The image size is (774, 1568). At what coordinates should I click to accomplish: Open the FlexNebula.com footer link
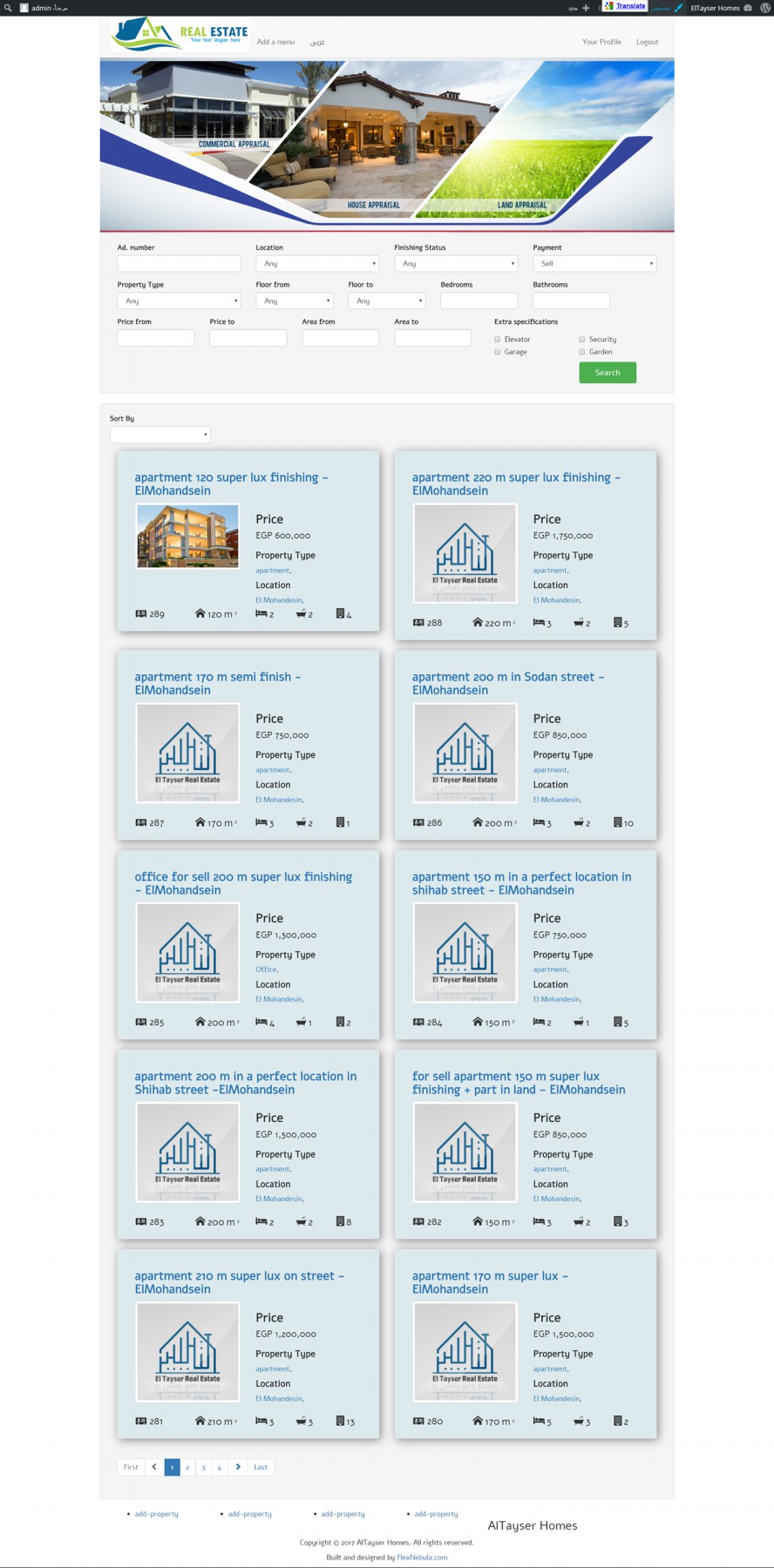pos(422,1558)
